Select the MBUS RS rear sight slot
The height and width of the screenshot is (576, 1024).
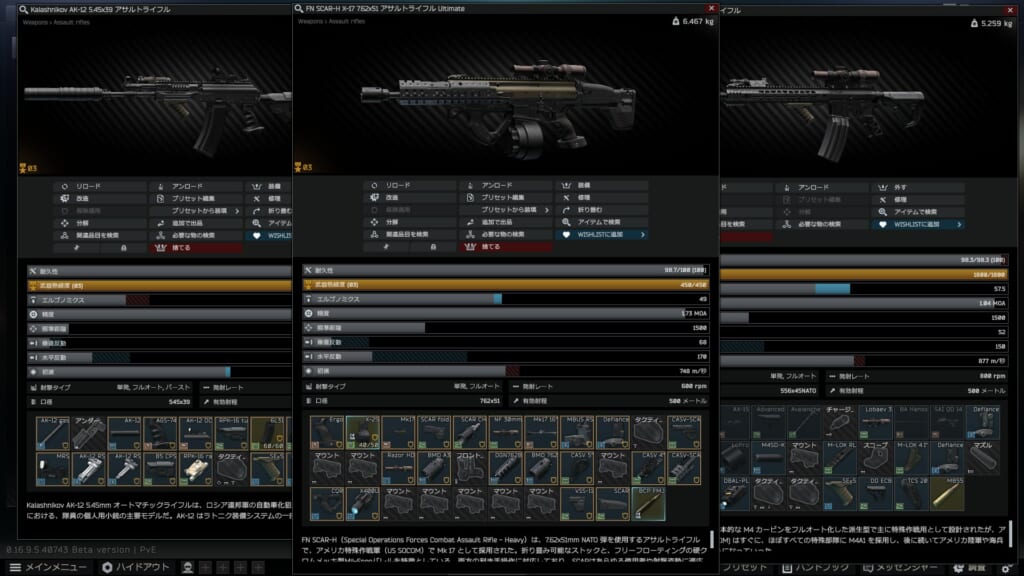pyautogui.click(x=577, y=432)
